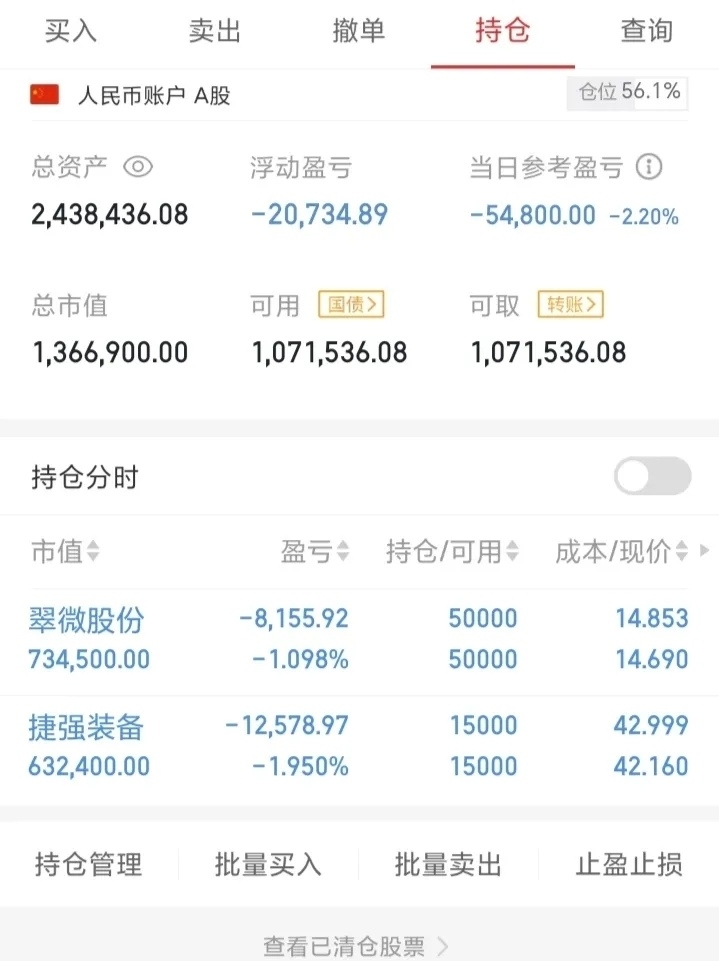Open the 查询 tab

(647, 31)
